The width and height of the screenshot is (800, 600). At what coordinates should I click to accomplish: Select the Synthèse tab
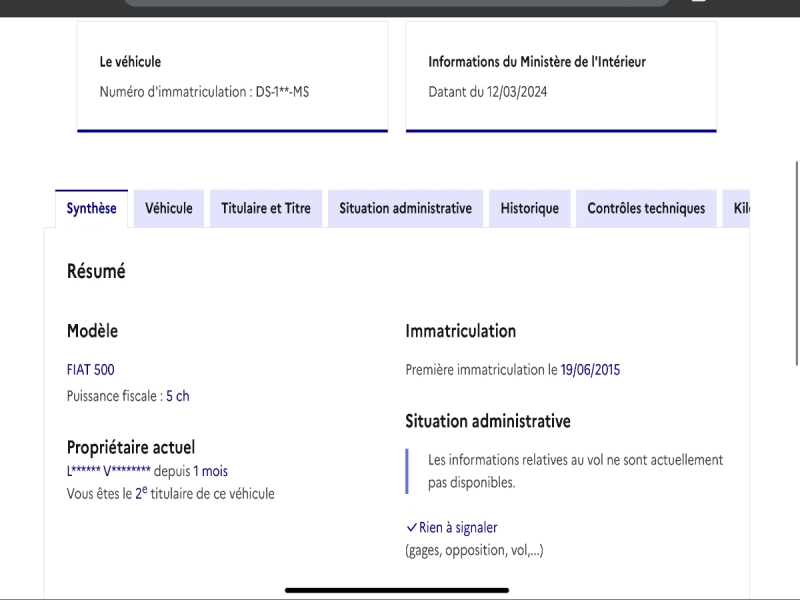91,209
